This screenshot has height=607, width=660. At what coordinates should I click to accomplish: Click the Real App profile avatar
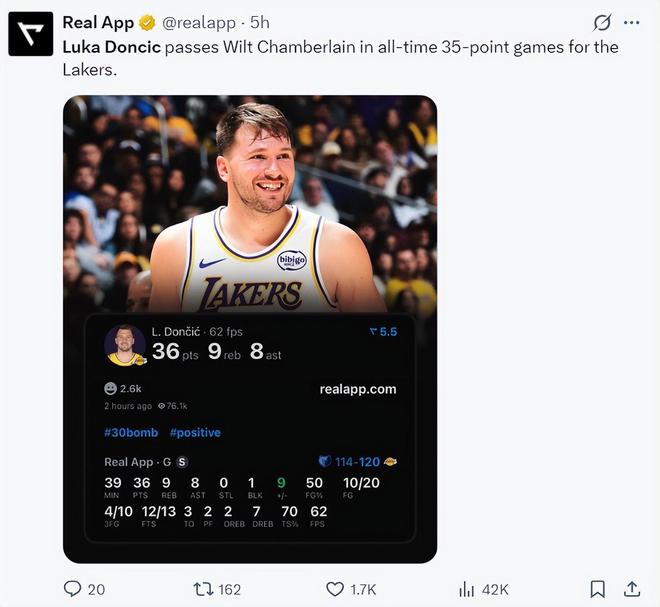pyautogui.click(x=31, y=33)
